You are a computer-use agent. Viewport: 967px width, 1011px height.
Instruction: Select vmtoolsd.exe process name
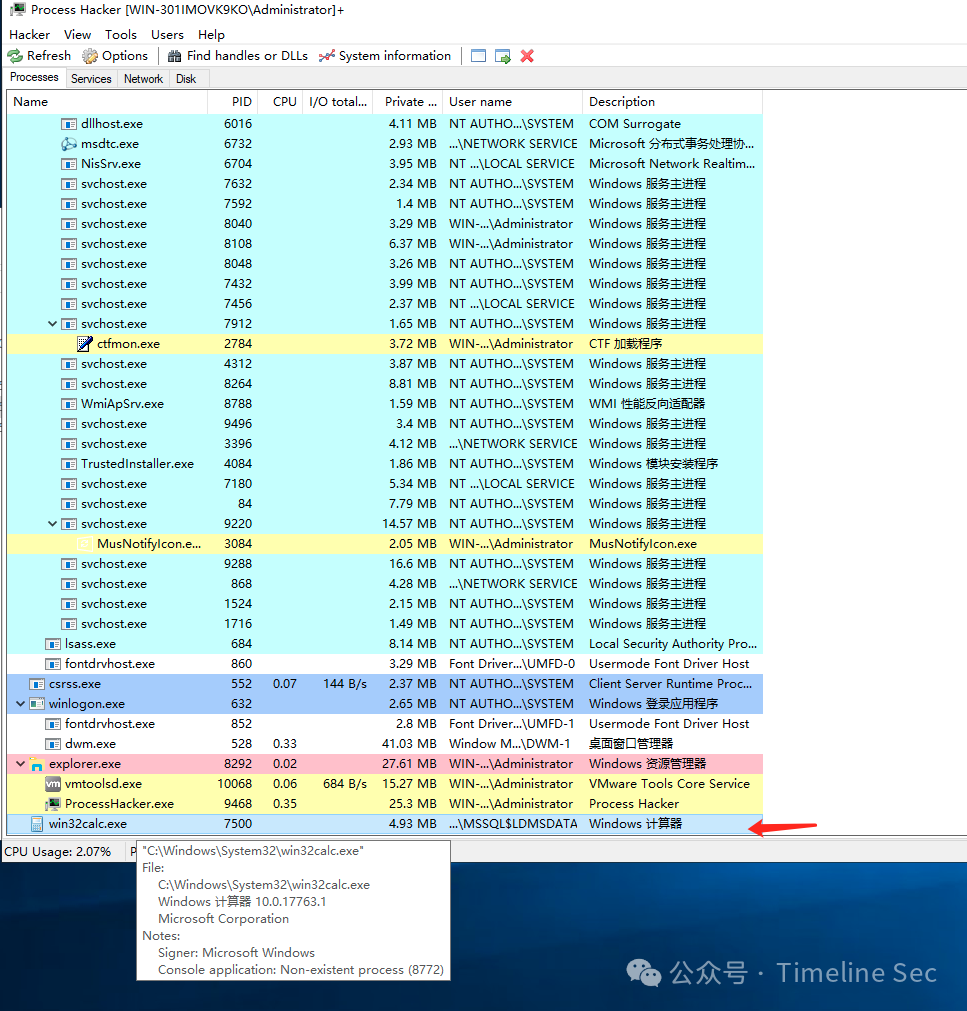pyautogui.click(x=103, y=784)
